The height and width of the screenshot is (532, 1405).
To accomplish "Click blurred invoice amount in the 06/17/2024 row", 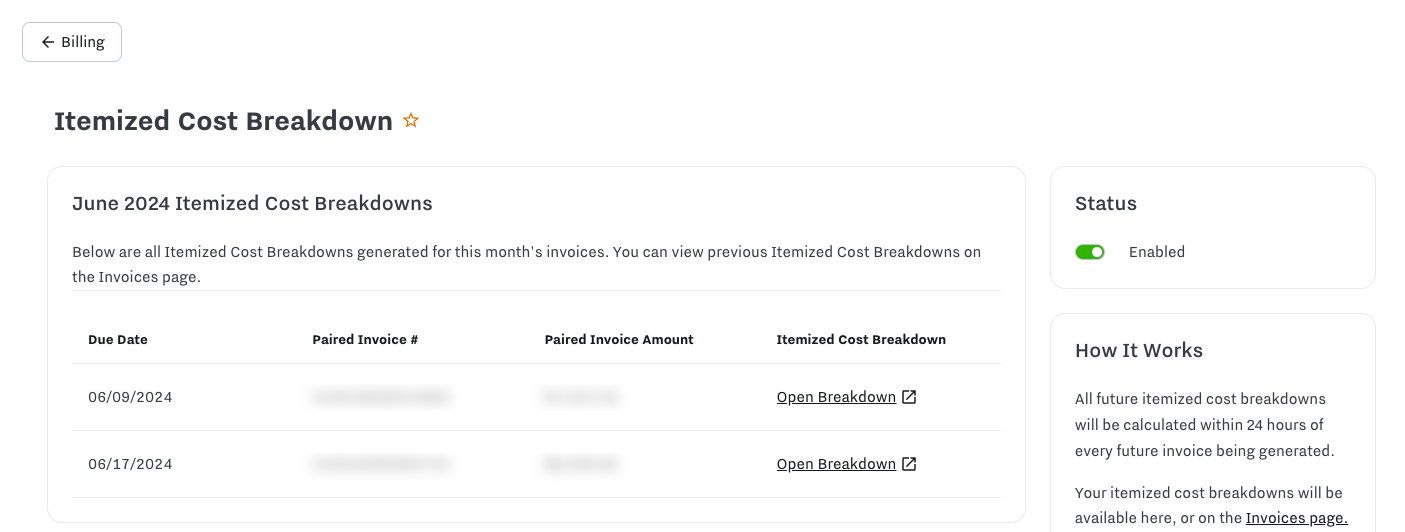I will coord(581,464).
